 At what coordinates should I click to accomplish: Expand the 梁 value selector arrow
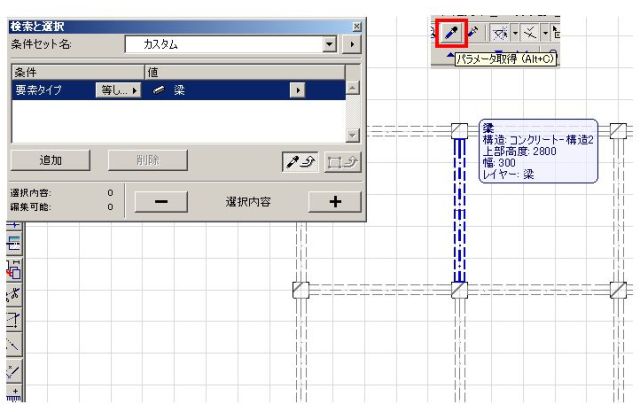coord(296,91)
